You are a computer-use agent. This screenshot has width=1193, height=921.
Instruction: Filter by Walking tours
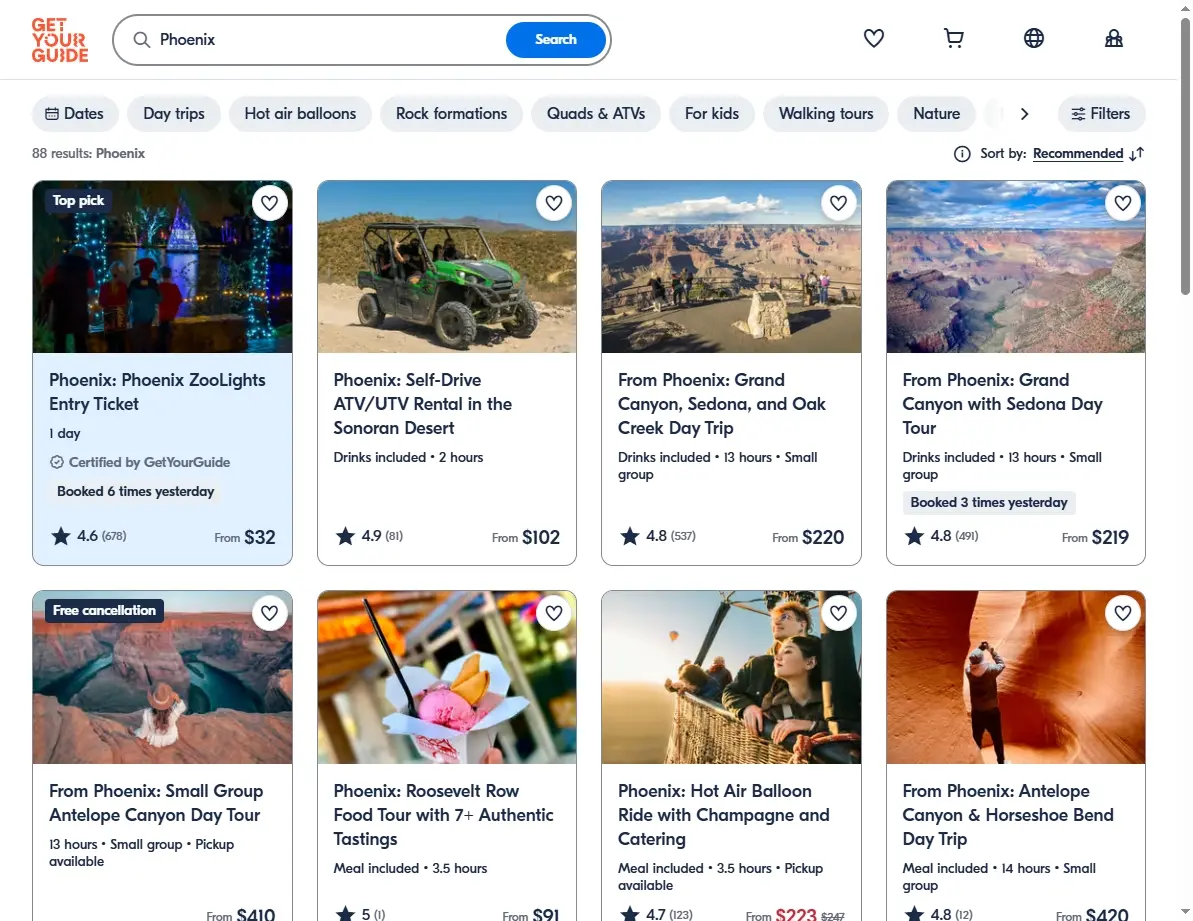(x=826, y=113)
